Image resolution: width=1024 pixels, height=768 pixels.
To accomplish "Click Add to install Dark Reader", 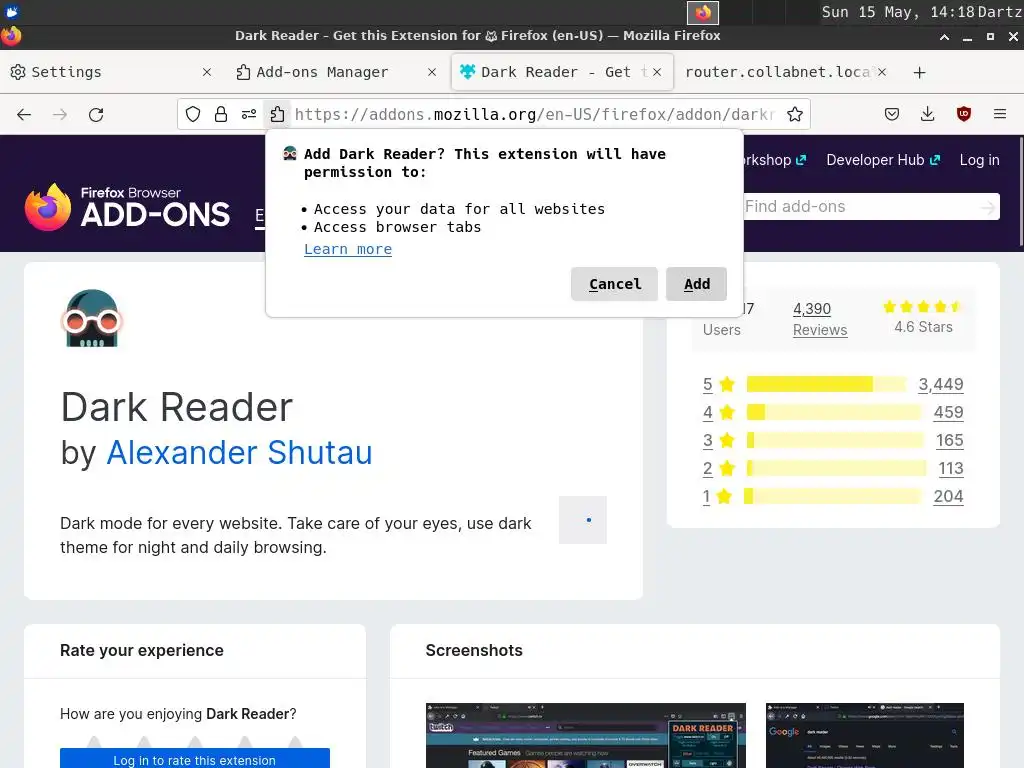I will [696, 284].
